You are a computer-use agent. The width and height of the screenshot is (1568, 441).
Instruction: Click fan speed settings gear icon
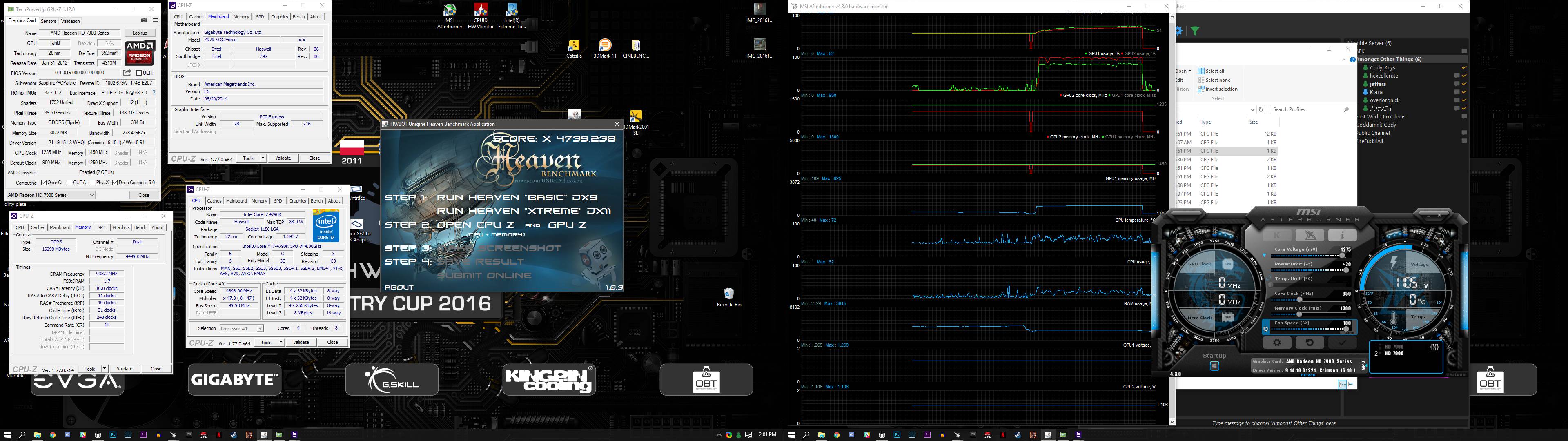1266,329
